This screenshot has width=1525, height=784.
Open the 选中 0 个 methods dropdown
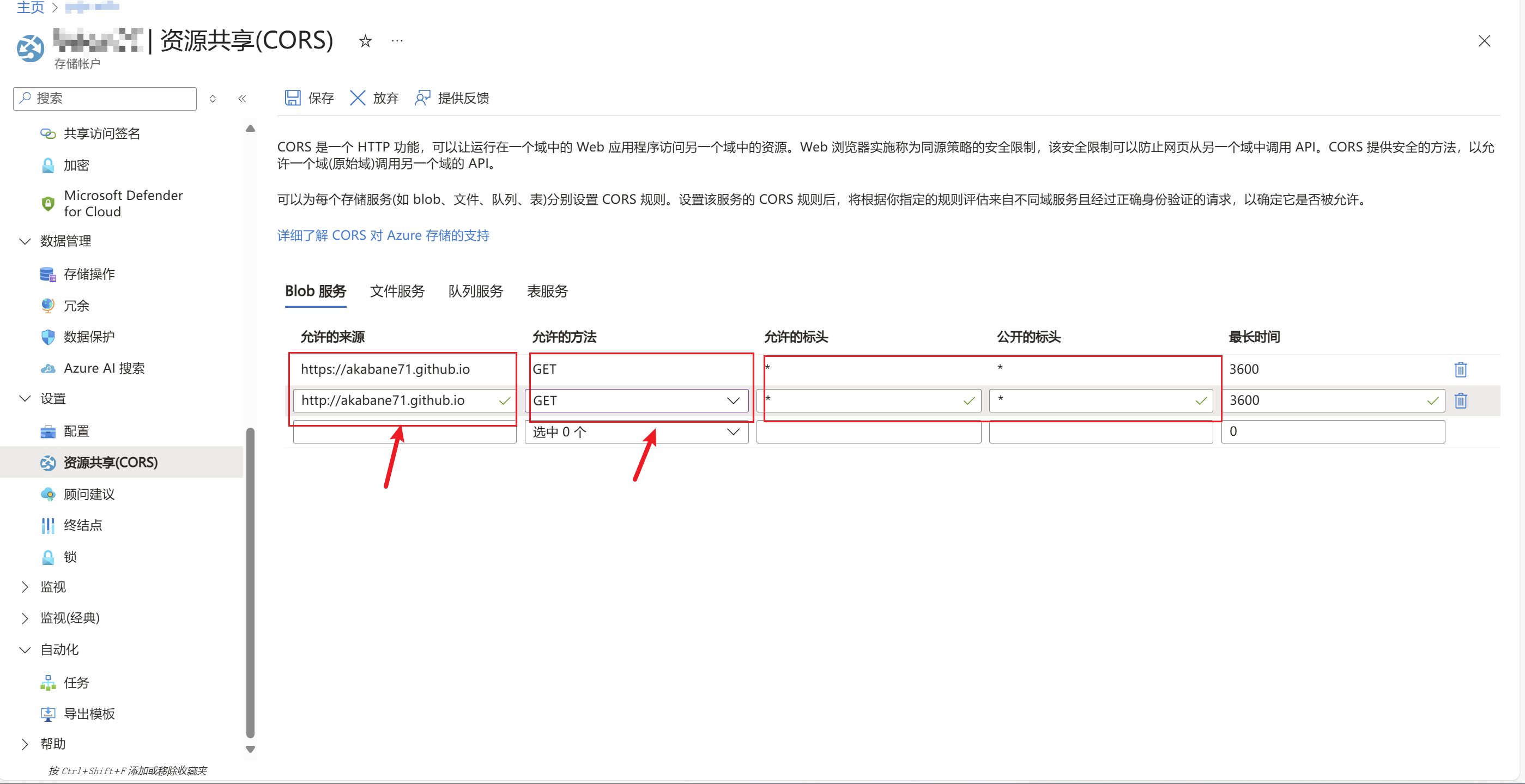click(x=733, y=432)
